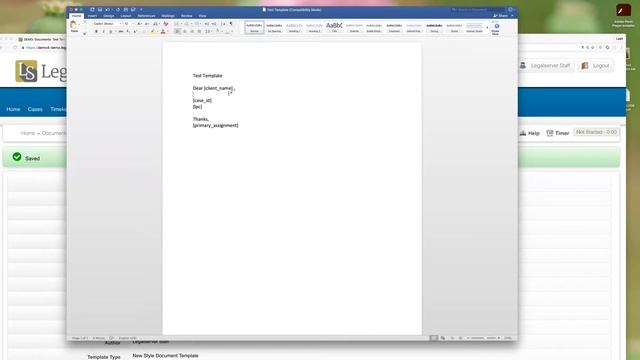Switch to the Layout ribbon tab
The height and width of the screenshot is (360, 640).
pos(126,16)
